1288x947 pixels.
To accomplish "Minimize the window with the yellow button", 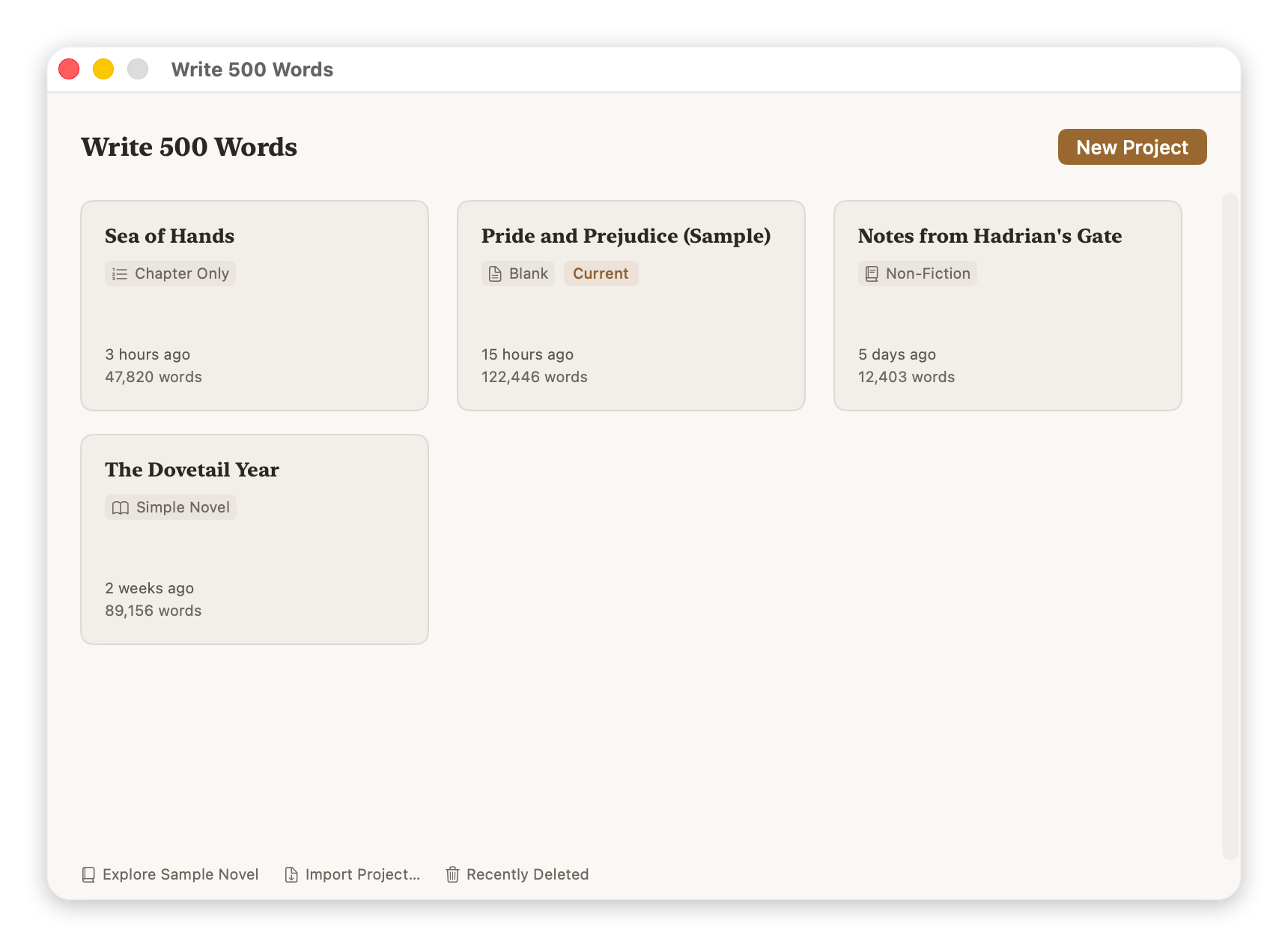I will pos(103,69).
